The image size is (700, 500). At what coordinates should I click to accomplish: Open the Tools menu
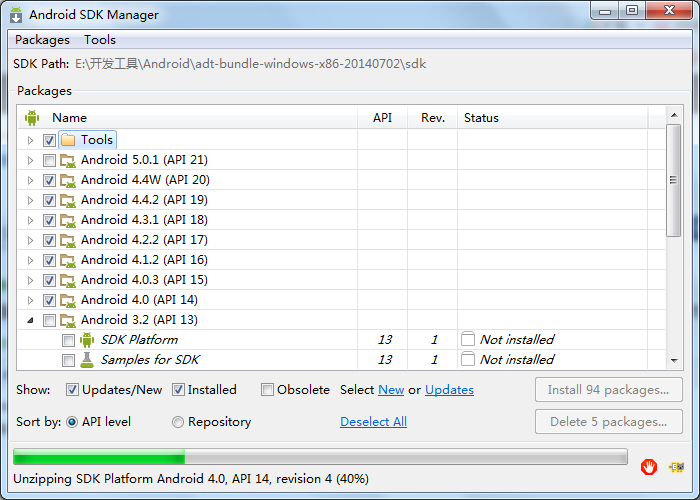(x=100, y=40)
